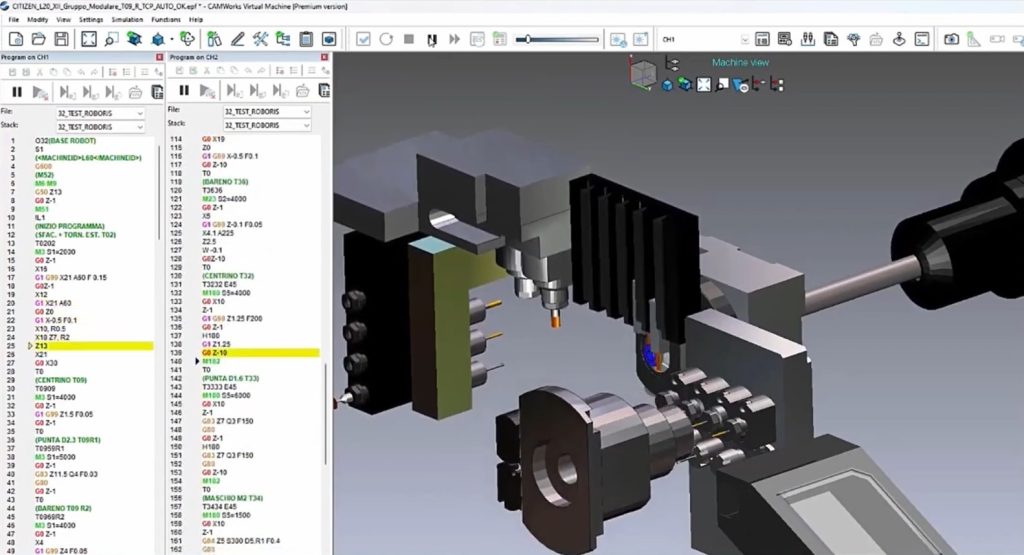Toggle the checkmark verify button in simulation toolbar
This screenshot has height=555, width=1024.
[363, 39]
